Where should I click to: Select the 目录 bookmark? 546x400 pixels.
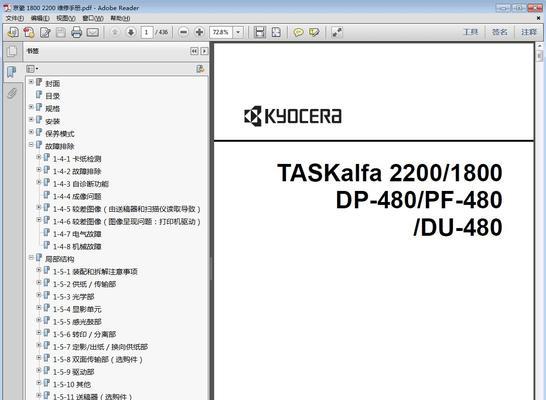pos(53,96)
